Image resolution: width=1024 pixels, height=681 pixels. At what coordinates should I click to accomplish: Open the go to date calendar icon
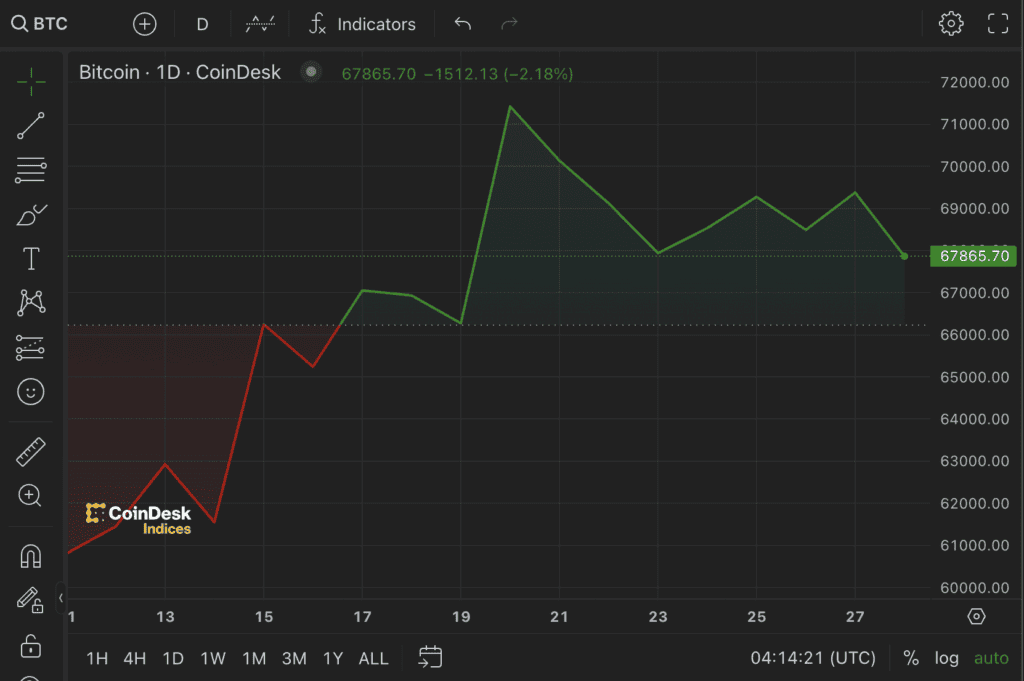[x=430, y=657]
